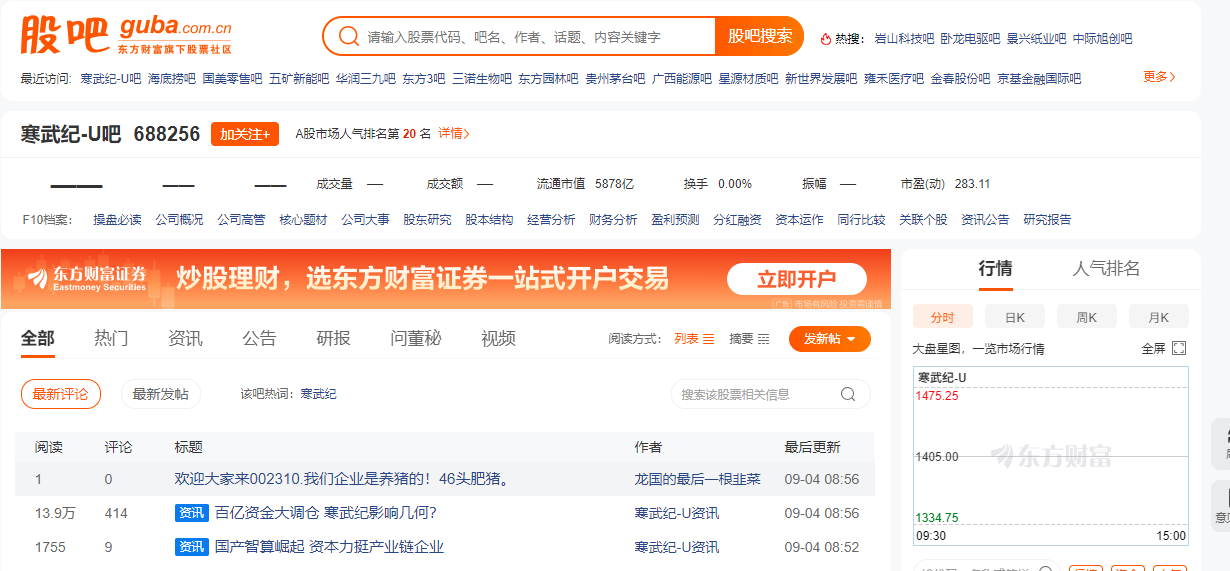This screenshot has width=1230, height=571.
Task: Open the 公告 posts tab
Action: pyautogui.click(x=259, y=338)
